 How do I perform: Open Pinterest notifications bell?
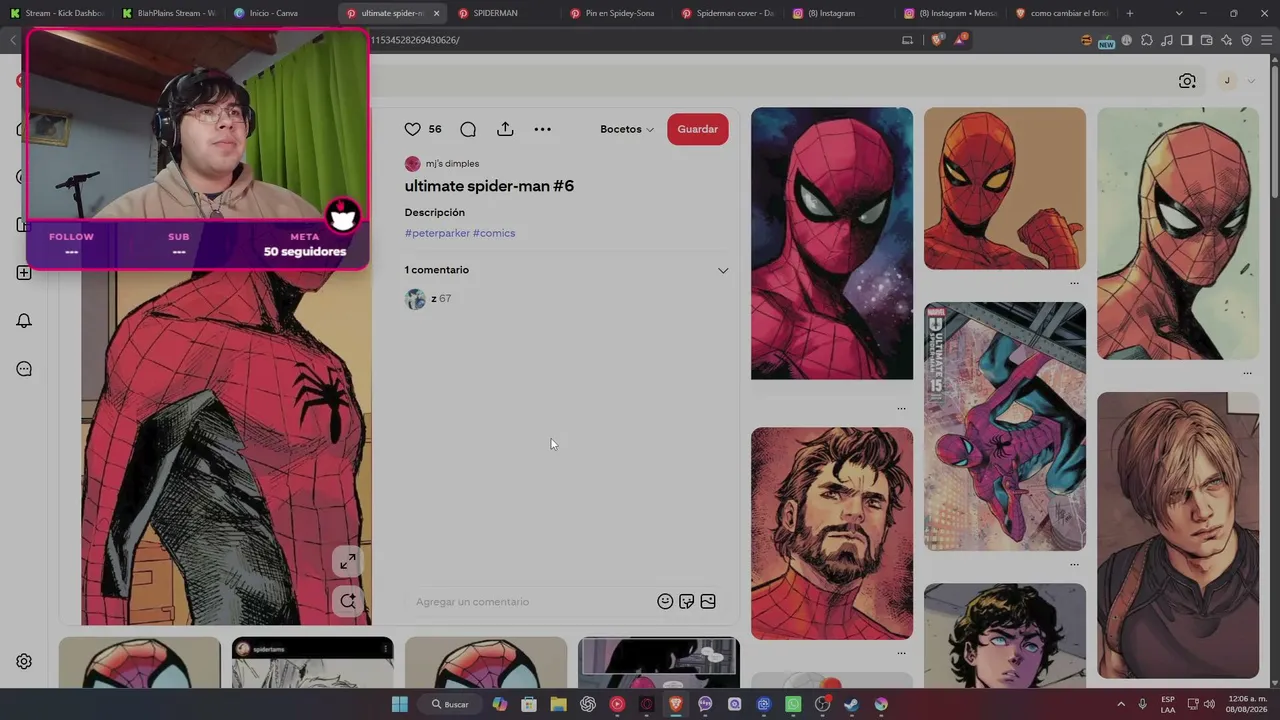[24, 321]
